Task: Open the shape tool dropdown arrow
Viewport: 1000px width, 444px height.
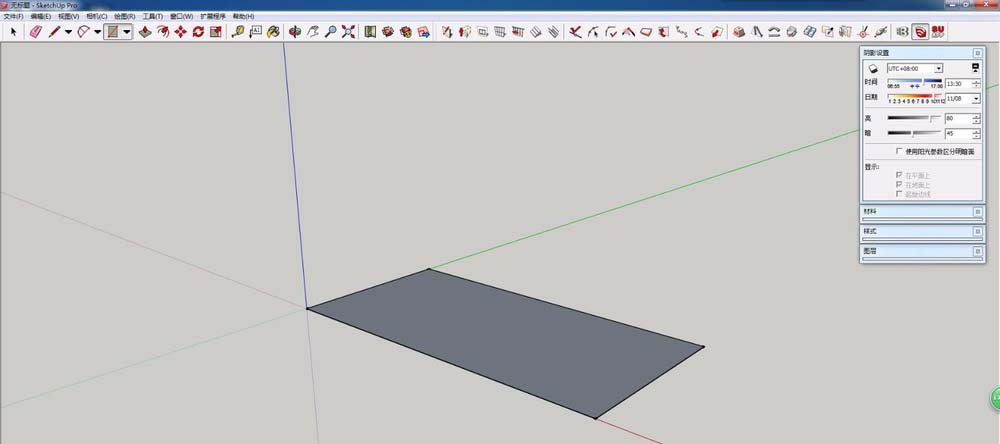Action: coord(127,32)
